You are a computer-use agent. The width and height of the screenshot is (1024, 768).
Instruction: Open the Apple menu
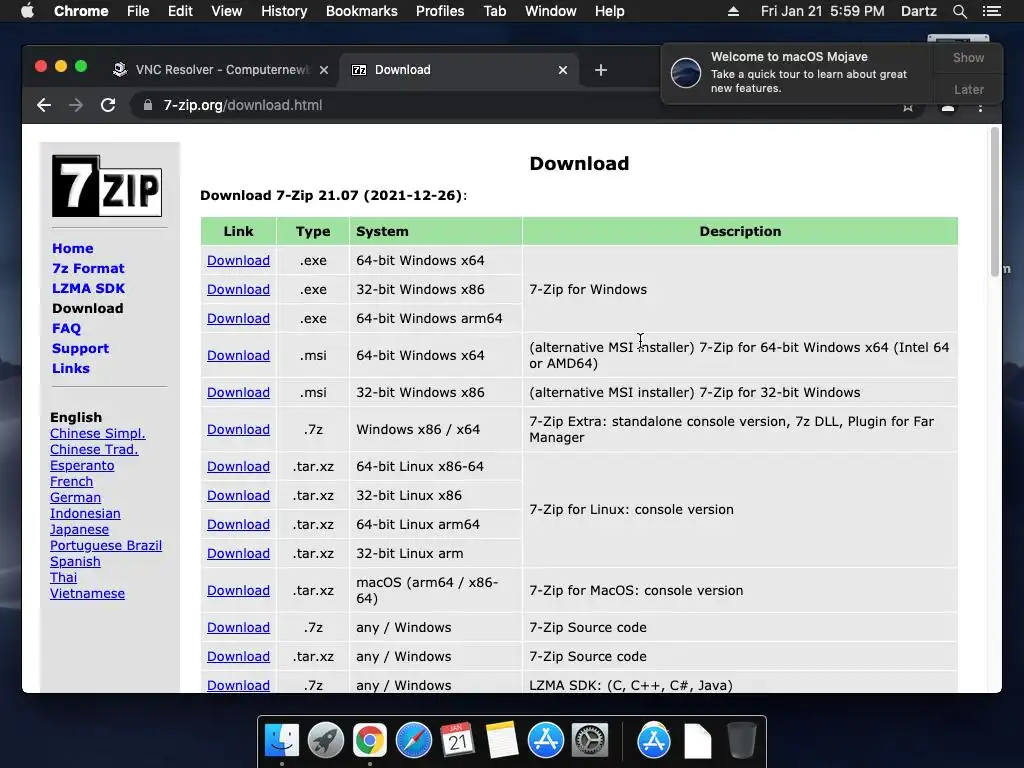coord(27,11)
